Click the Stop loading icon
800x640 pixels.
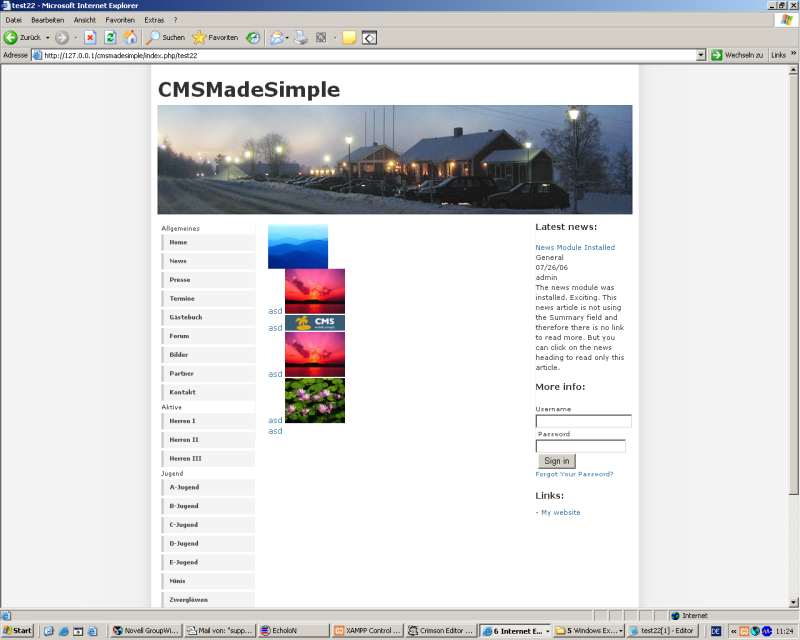pos(90,37)
